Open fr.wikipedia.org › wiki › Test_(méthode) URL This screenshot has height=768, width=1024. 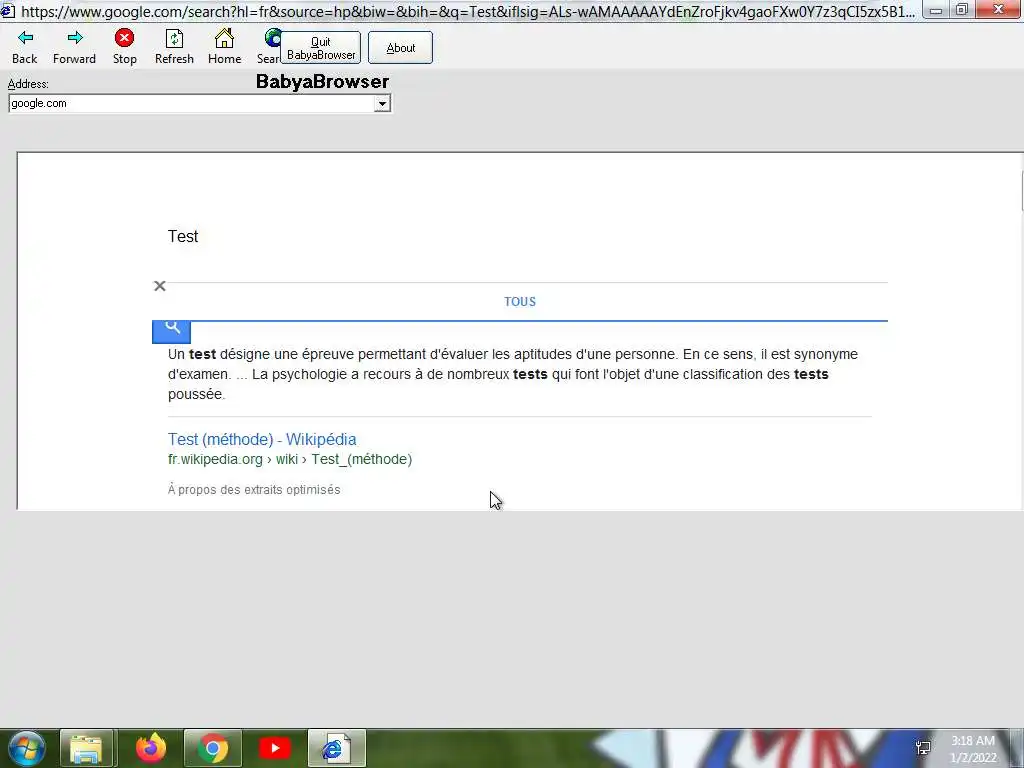[x=290, y=459]
